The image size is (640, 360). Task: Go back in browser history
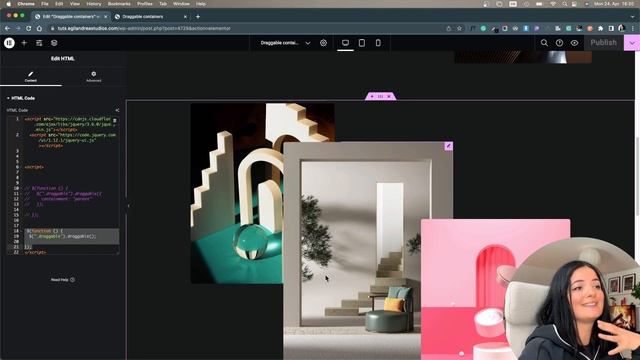(7, 29)
